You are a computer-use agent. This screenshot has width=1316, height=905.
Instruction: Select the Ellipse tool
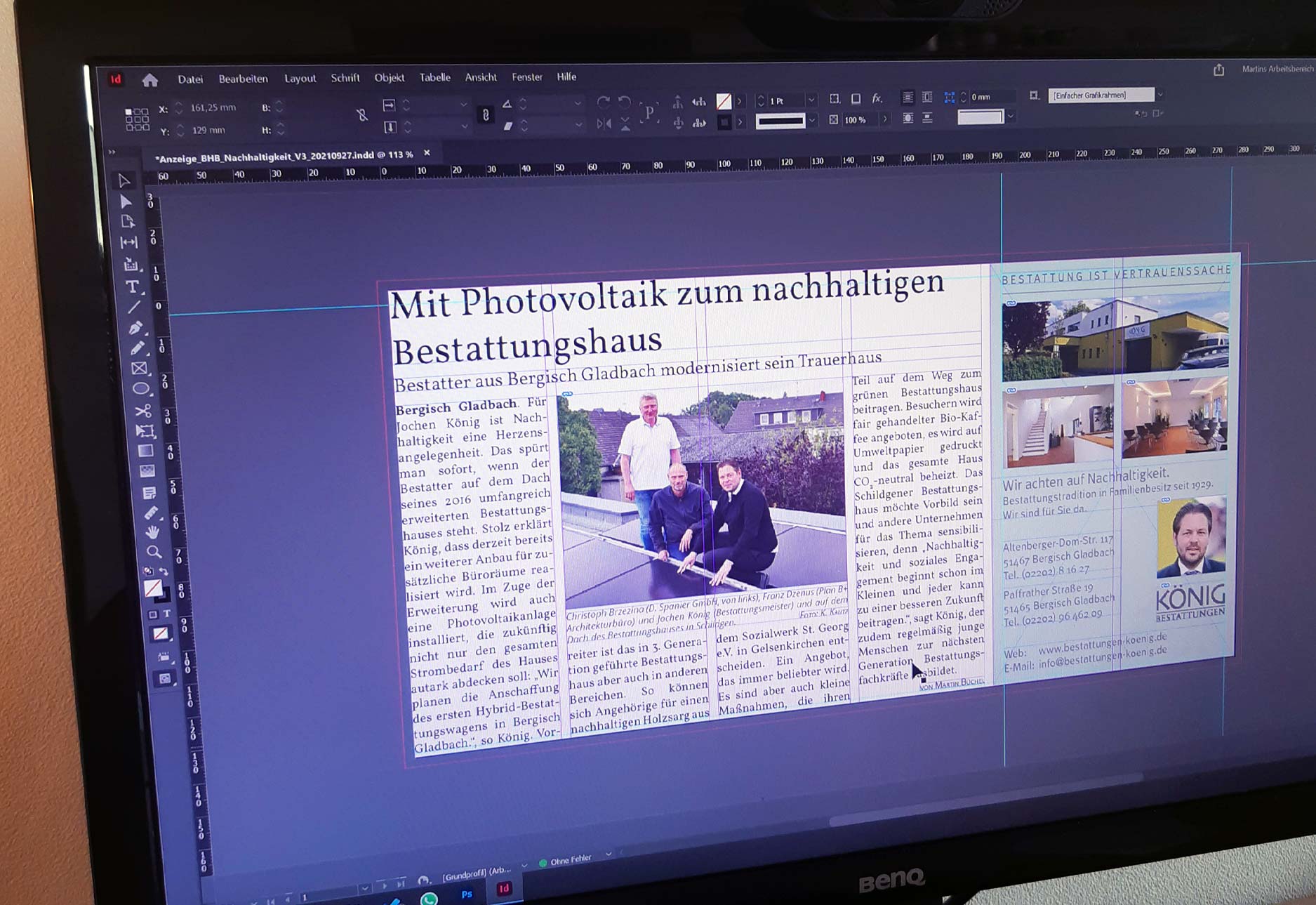pos(141,389)
